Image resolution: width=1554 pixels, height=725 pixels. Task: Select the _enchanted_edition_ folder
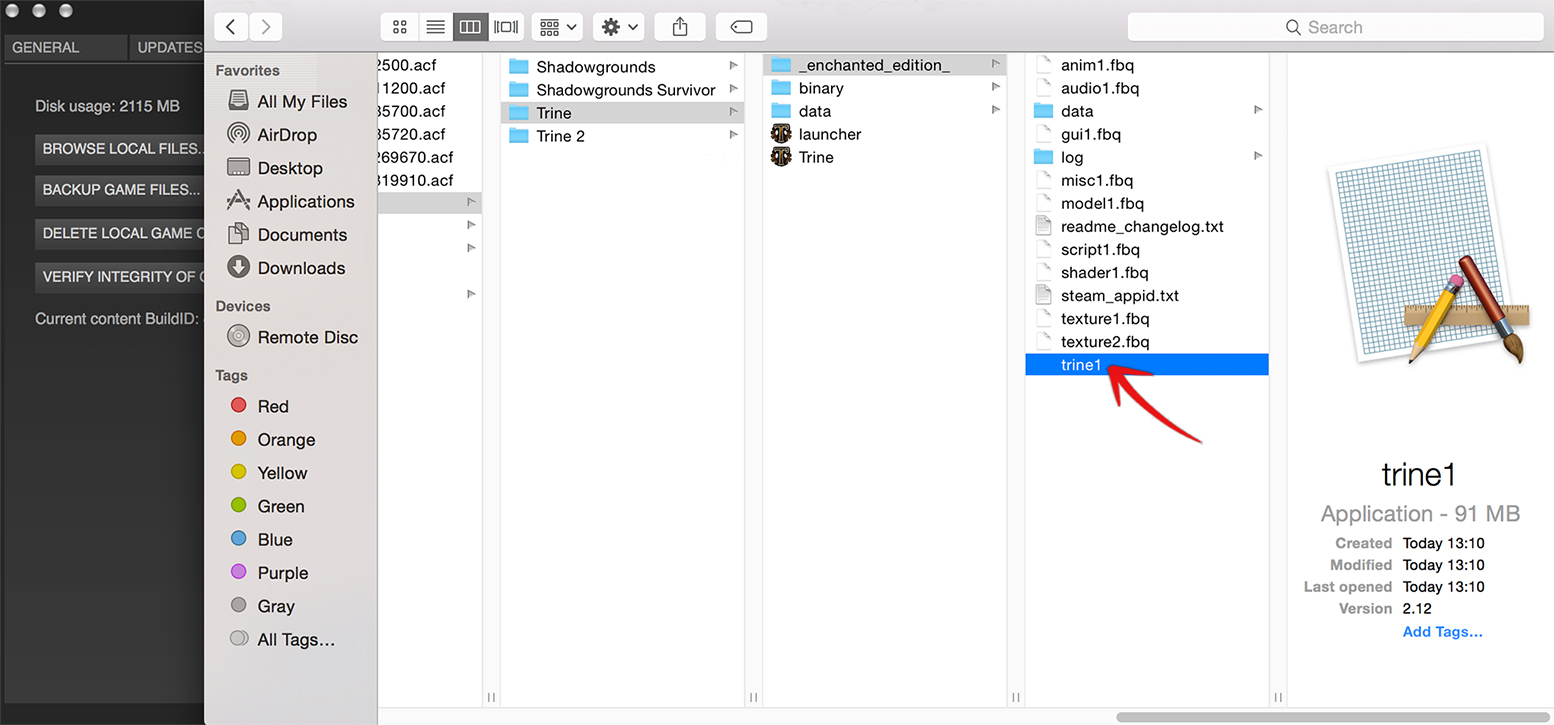click(x=884, y=65)
